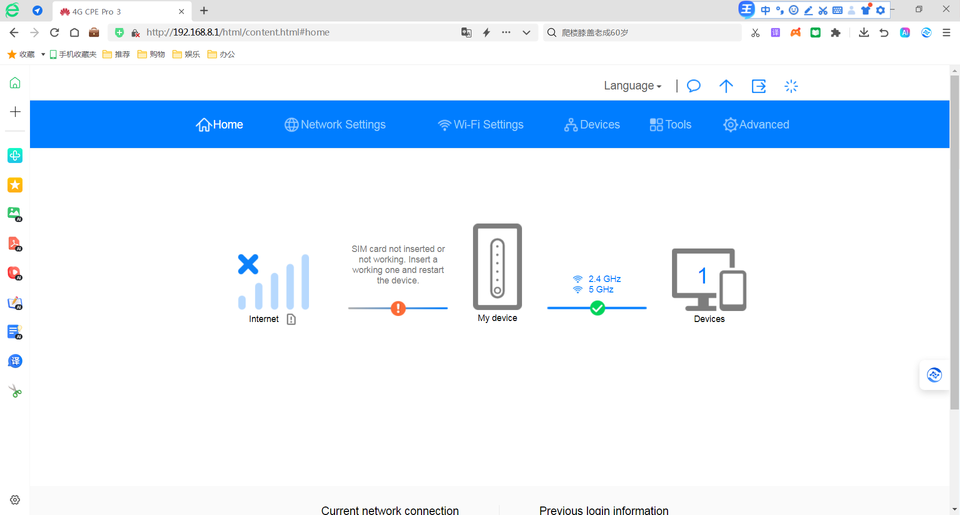Click the browser search box
Viewport: 960px width, 515px height.
[643, 32]
